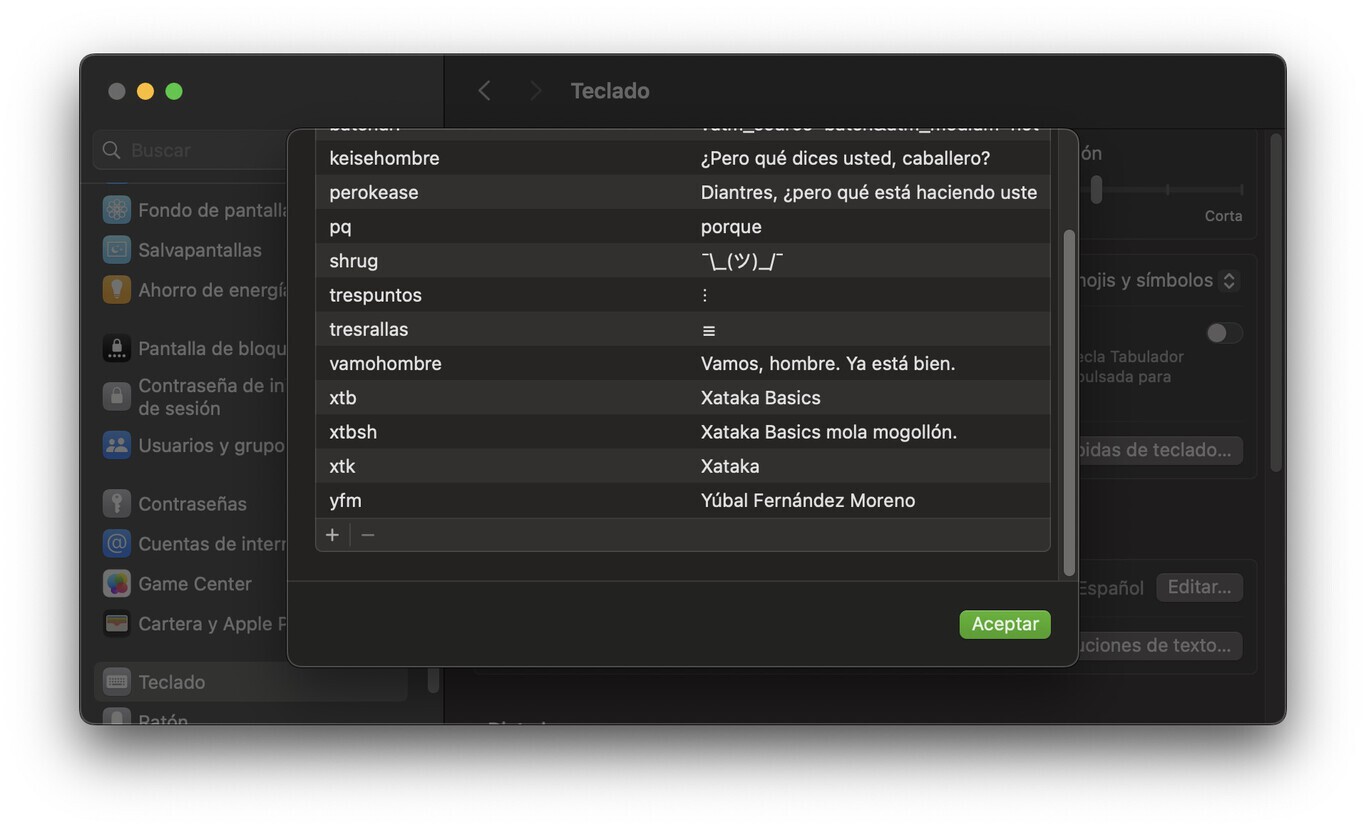Click the 'Xataka' replacement for xtk
Viewport: 1366px width, 830px height.
pos(730,466)
